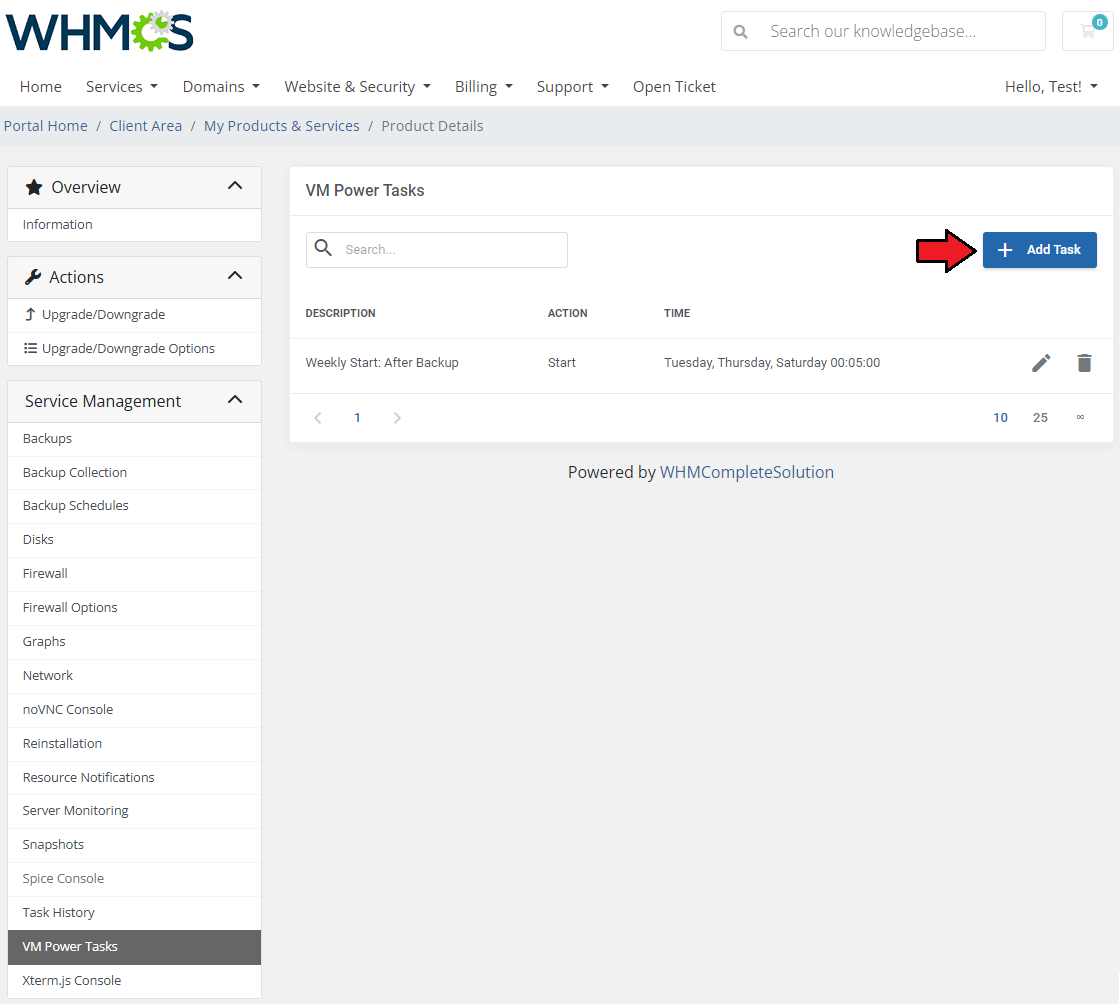Open Disks page

pos(134,540)
